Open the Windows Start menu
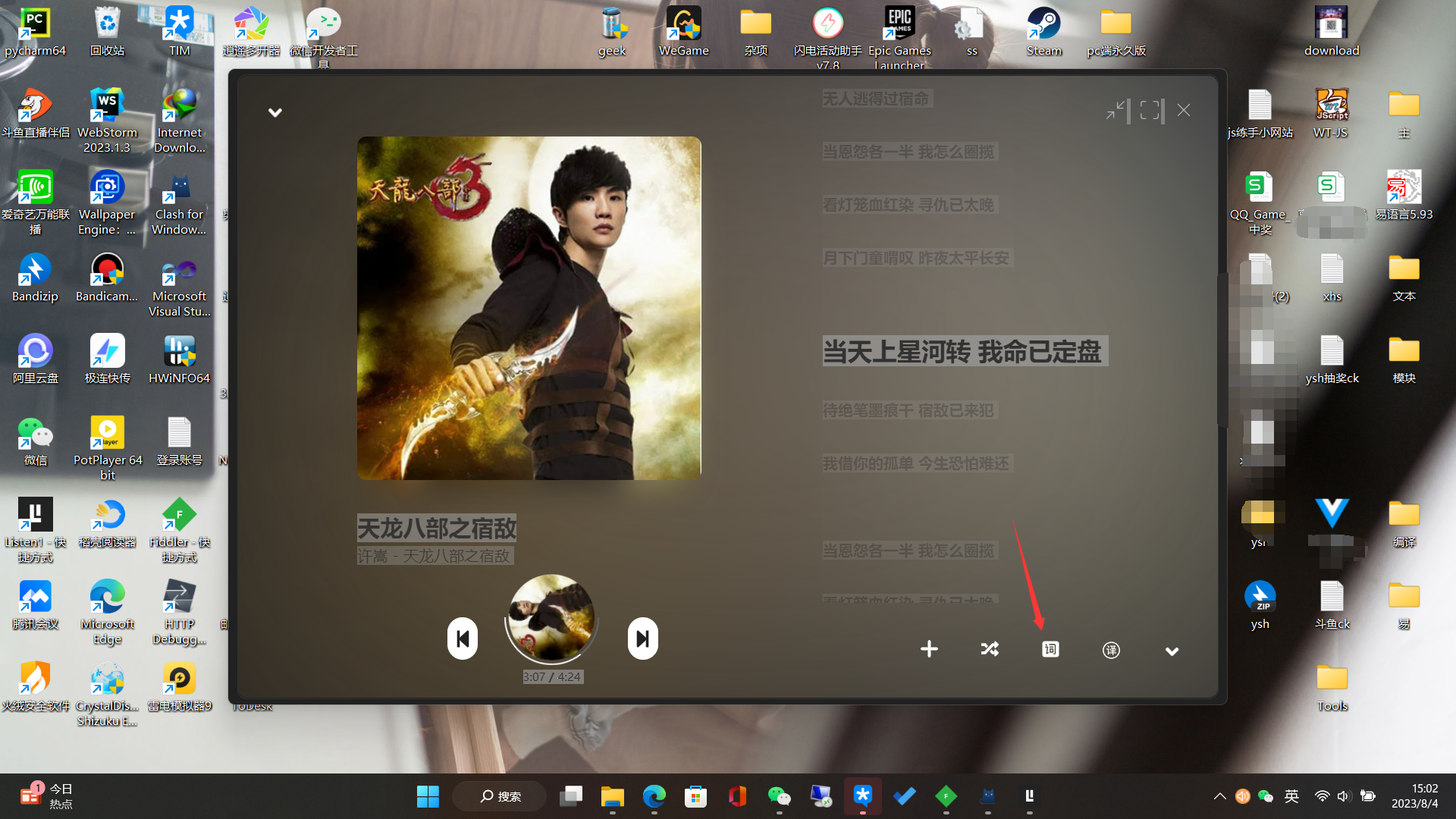 [x=428, y=796]
